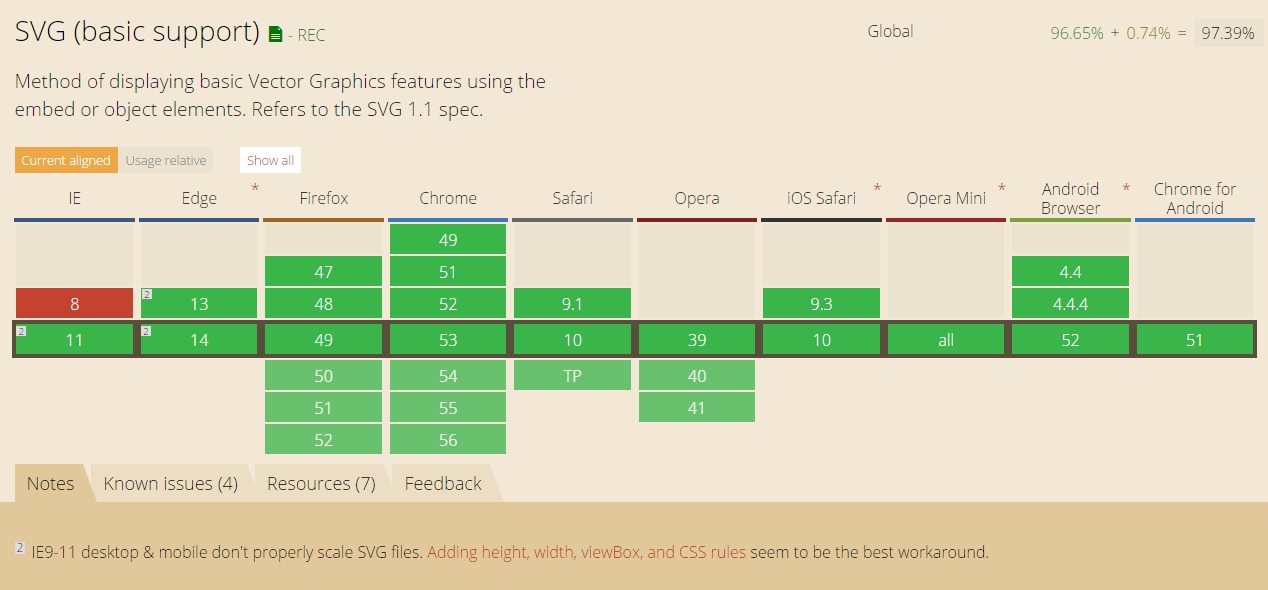Open the height, width, viewBox workaround link
Image resolution: width=1268 pixels, height=590 pixels.
pos(586,552)
